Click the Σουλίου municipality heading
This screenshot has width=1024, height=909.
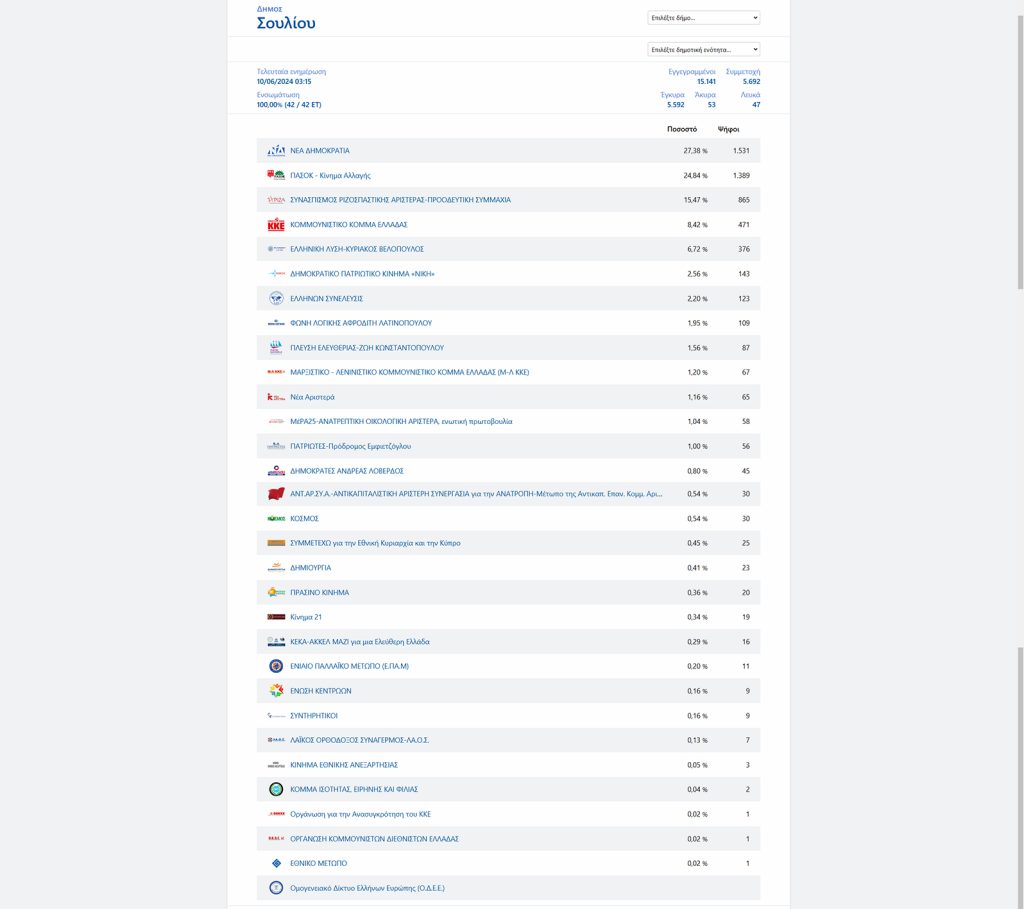pyautogui.click(x=286, y=23)
